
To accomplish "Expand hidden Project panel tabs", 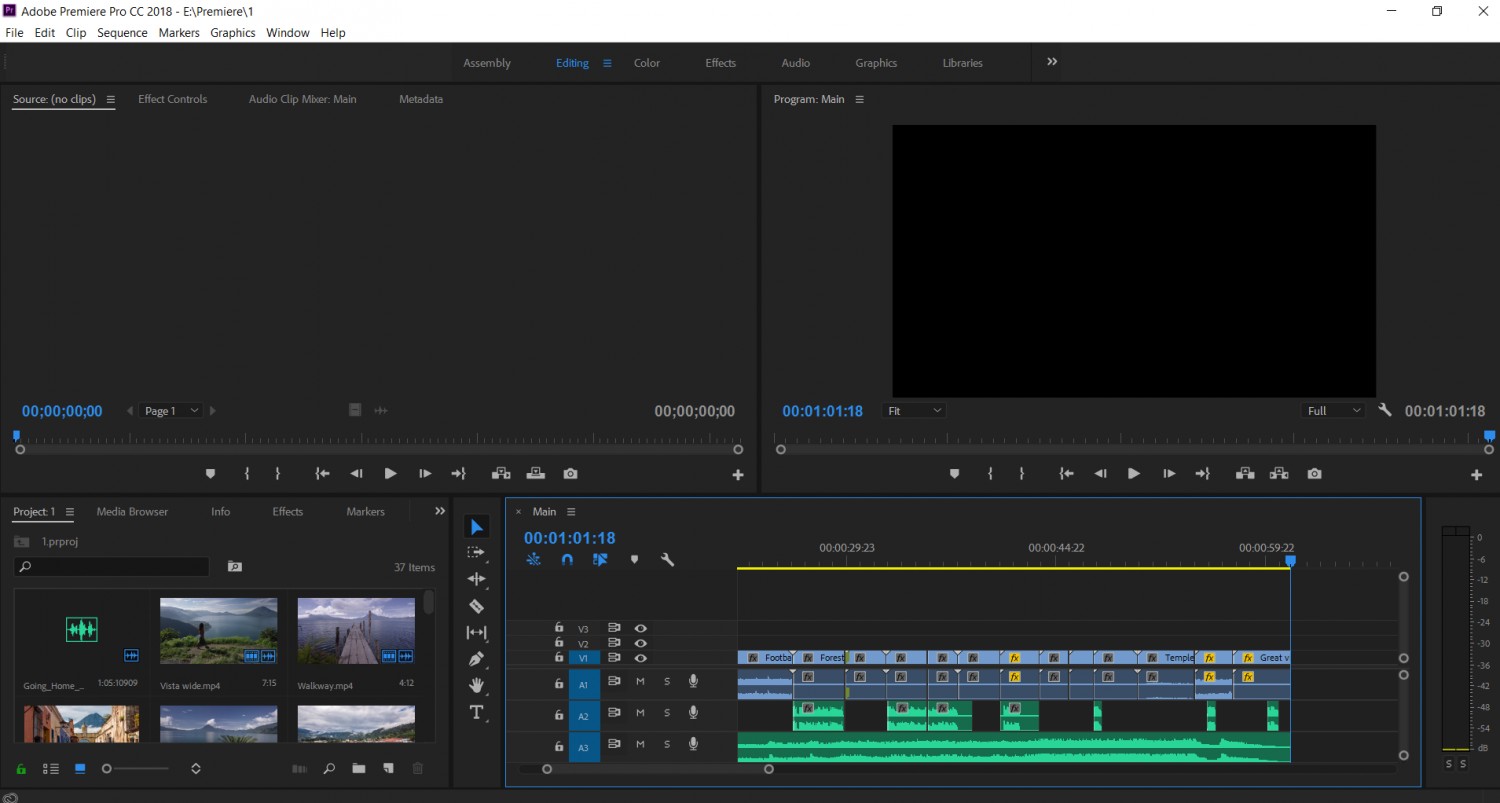I will click(x=439, y=511).
